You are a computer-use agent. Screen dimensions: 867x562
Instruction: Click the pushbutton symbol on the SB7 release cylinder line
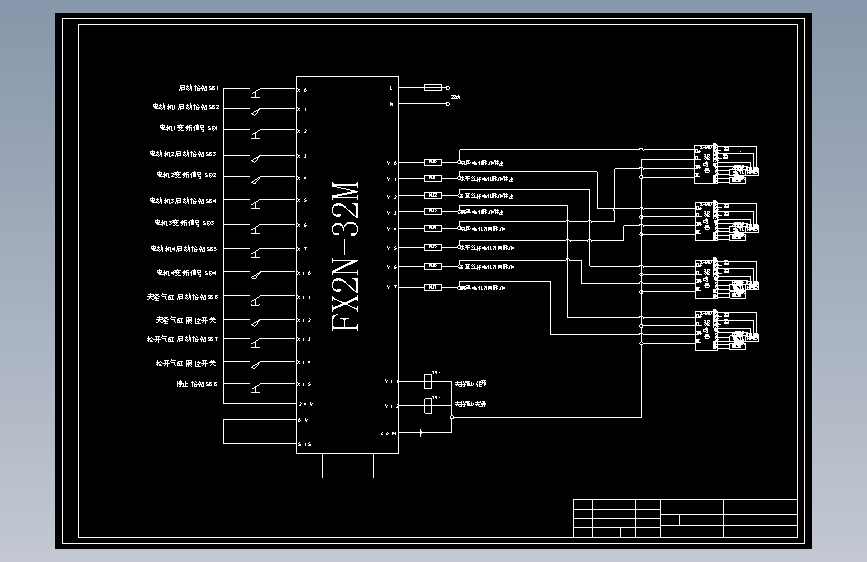(x=256, y=343)
